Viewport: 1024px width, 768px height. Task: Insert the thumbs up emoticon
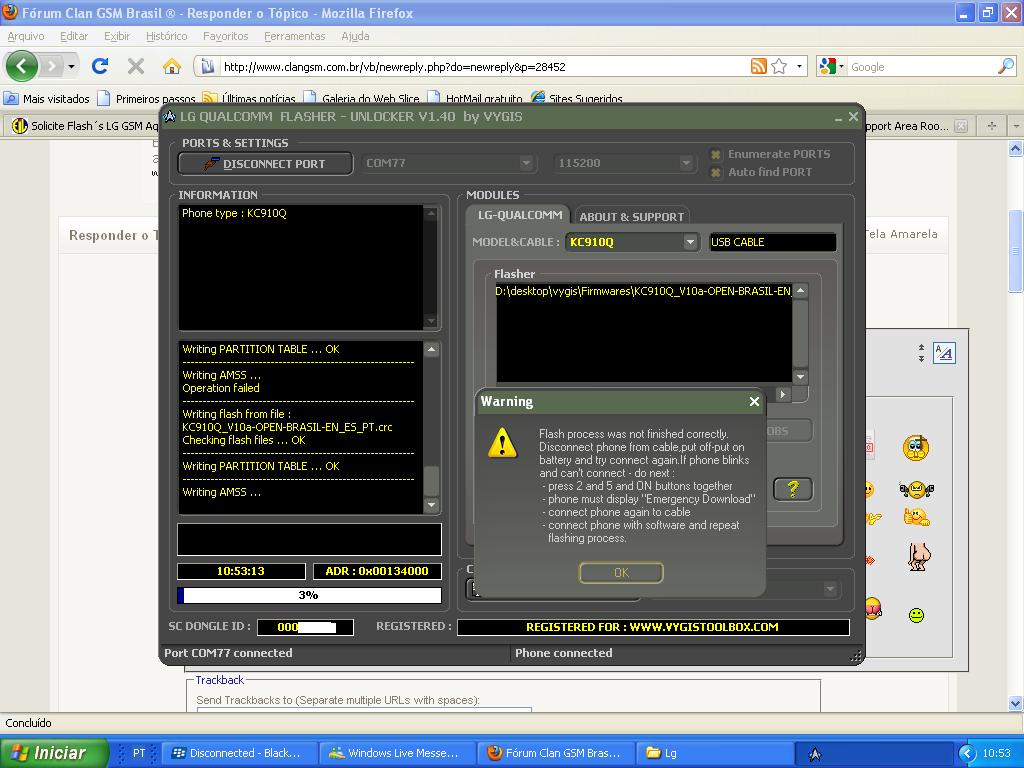(916, 517)
